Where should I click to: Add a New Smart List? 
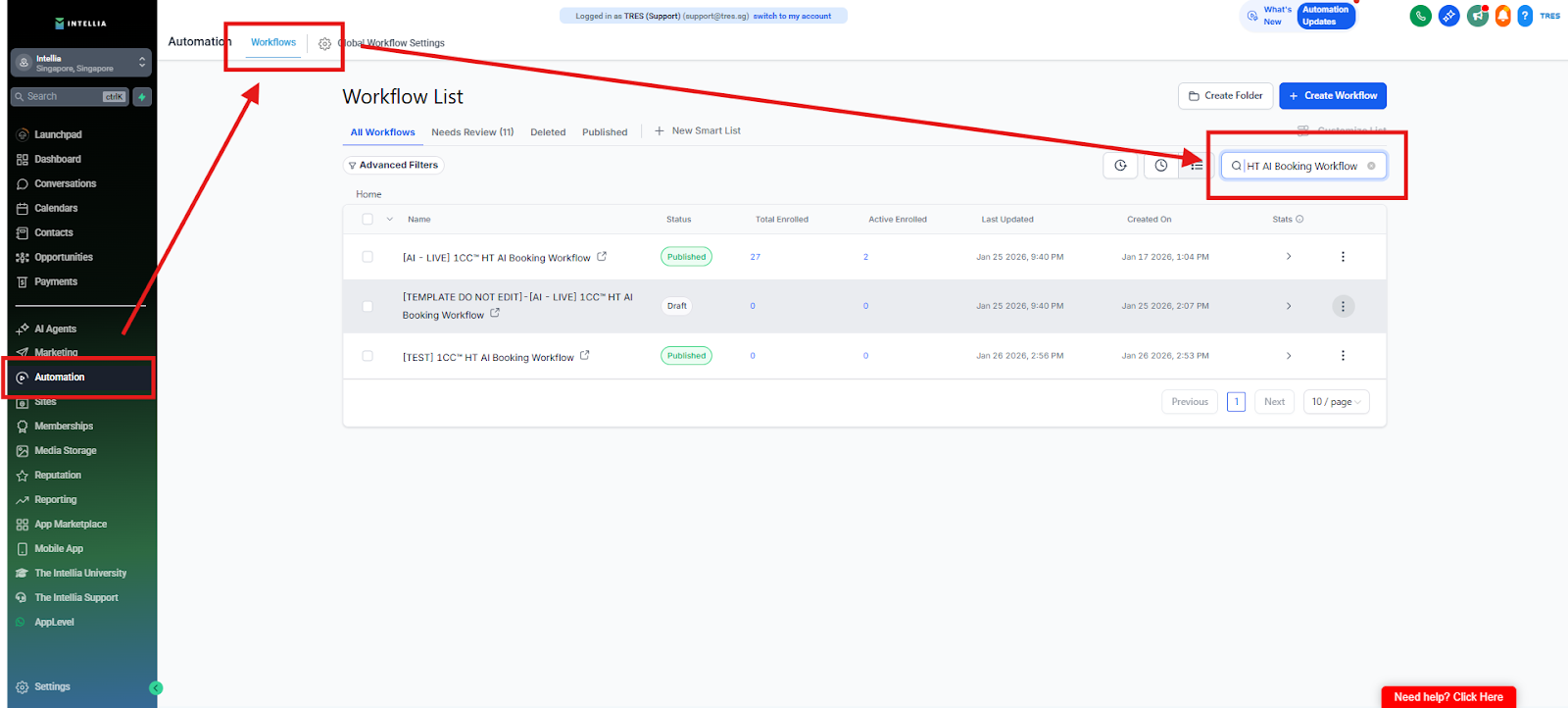[x=698, y=131]
